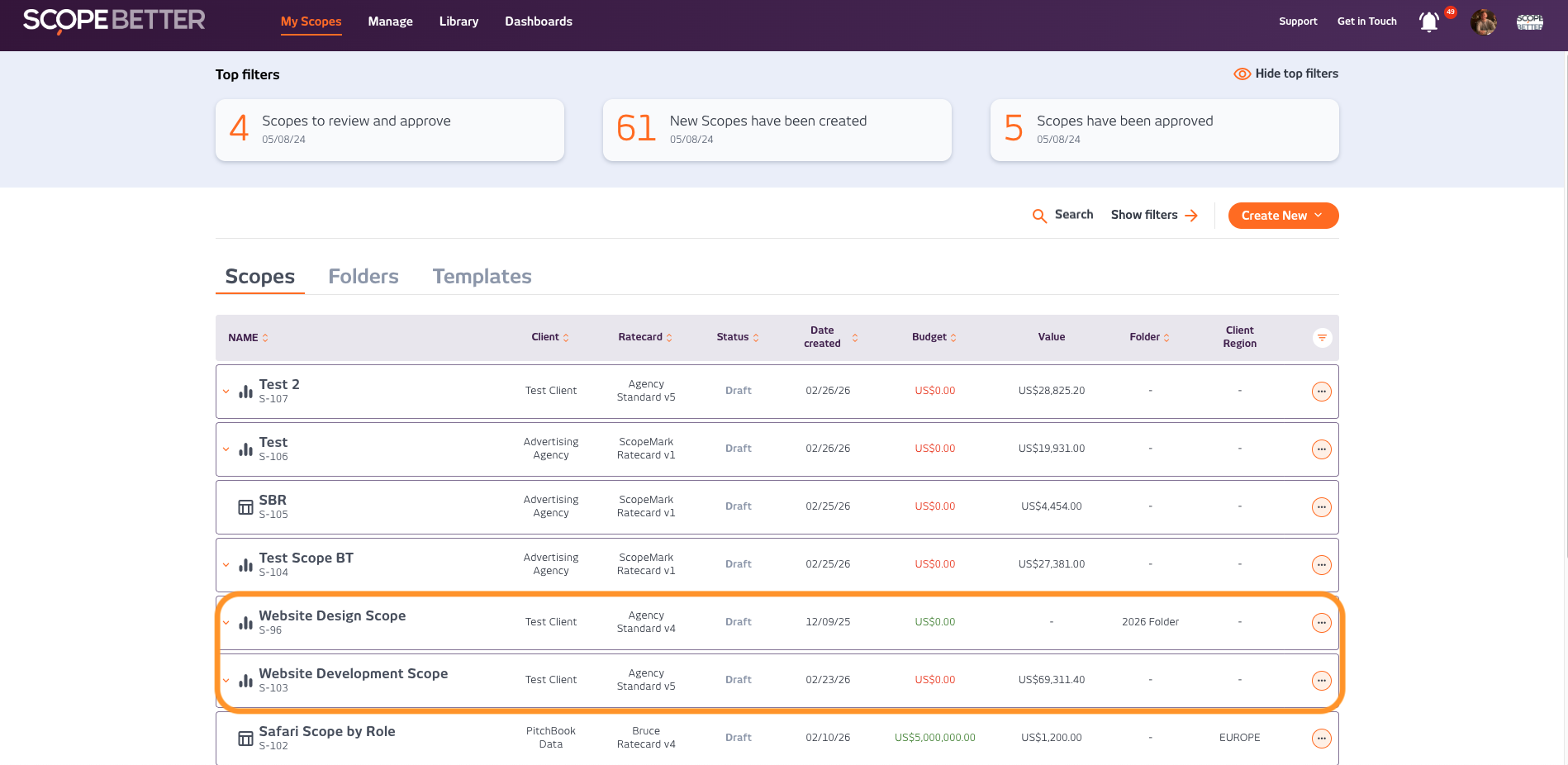Click the Support link in header
Viewport: 1568px width, 765px height.
click(x=1298, y=21)
